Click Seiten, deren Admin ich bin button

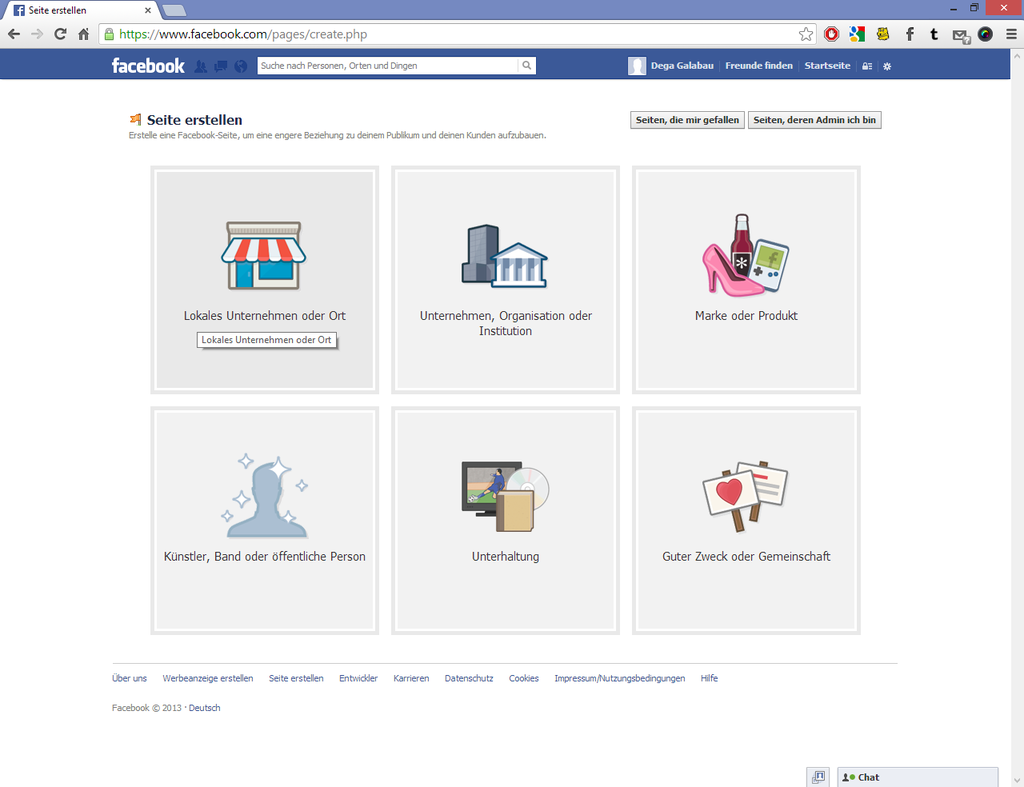click(x=814, y=120)
